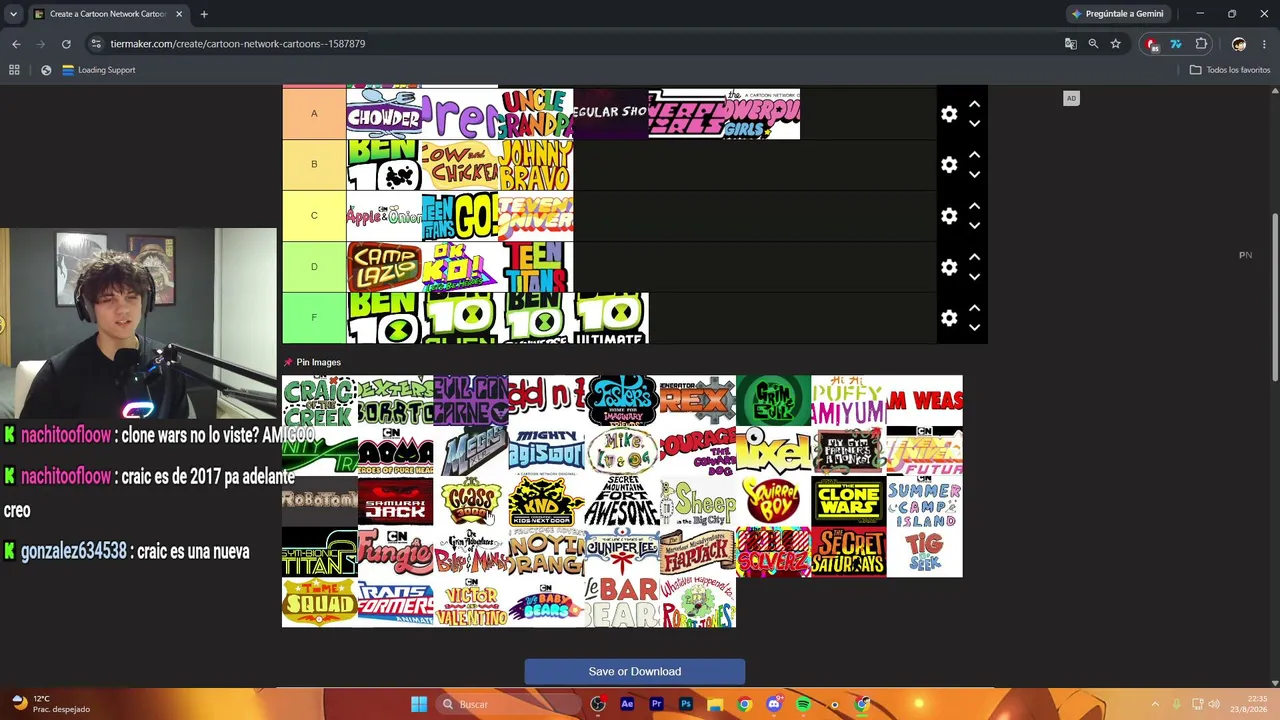Open OBS Studio from taskbar

pyautogui.click(x=598, y=704)
